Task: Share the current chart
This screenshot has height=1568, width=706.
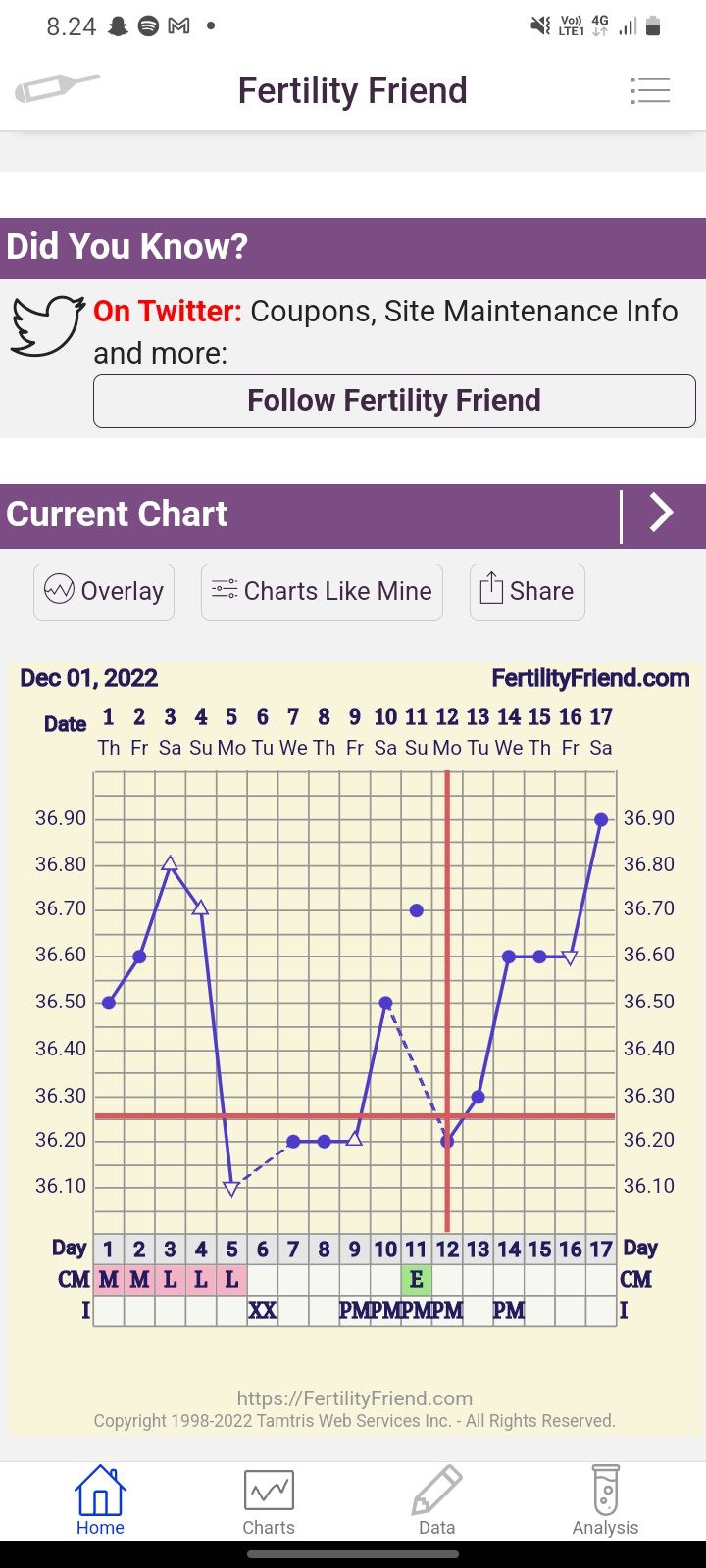Action: 528,591
